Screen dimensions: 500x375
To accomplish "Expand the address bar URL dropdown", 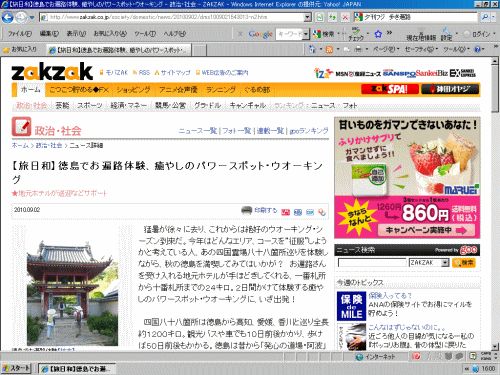I will pyautogui.click(x=308, y=17).
